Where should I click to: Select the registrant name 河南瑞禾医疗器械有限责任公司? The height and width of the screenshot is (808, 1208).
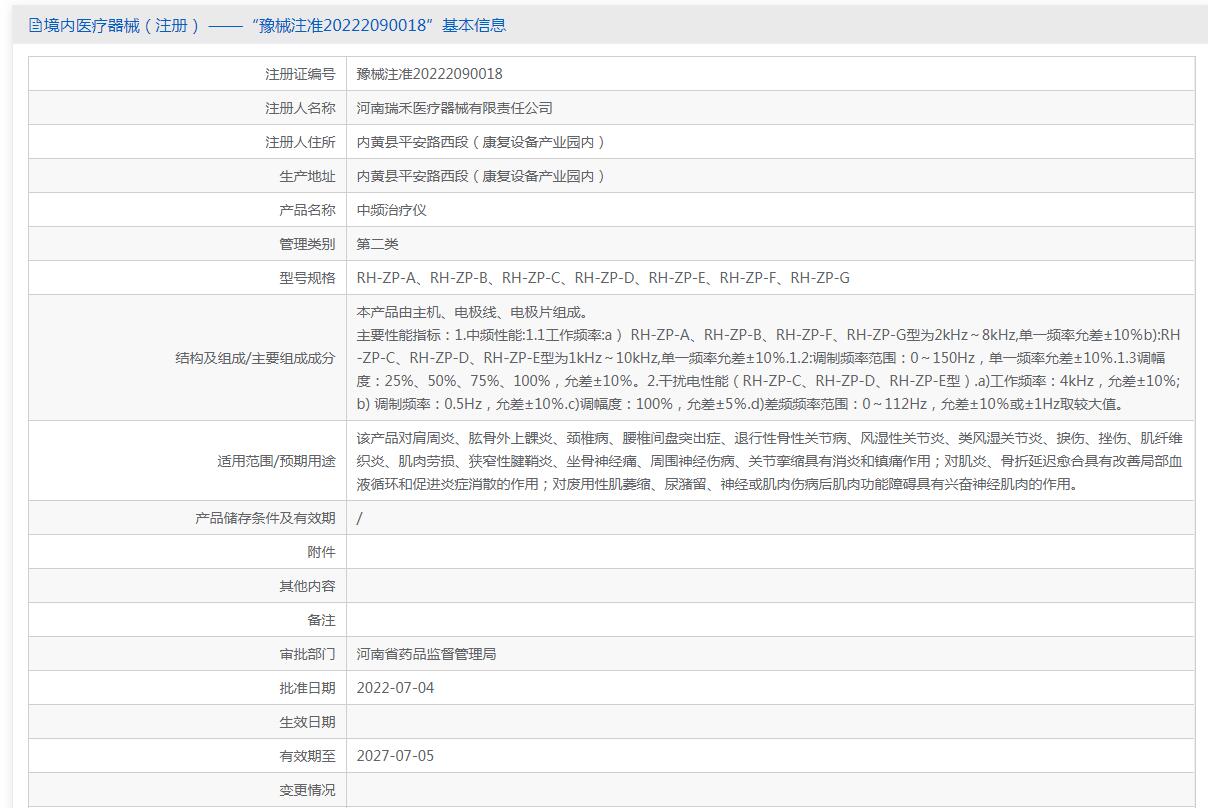pos(454,108)
